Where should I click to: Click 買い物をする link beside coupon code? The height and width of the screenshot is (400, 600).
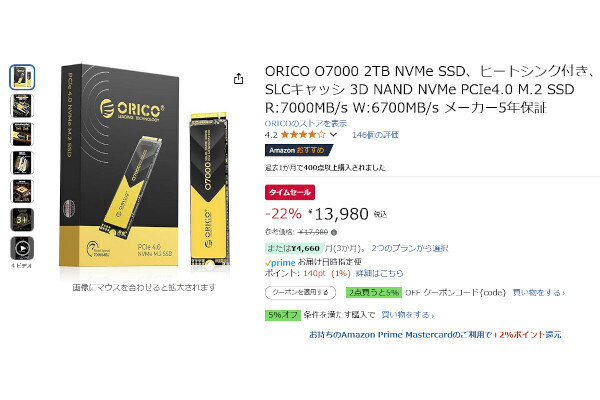tap(539, 293)
